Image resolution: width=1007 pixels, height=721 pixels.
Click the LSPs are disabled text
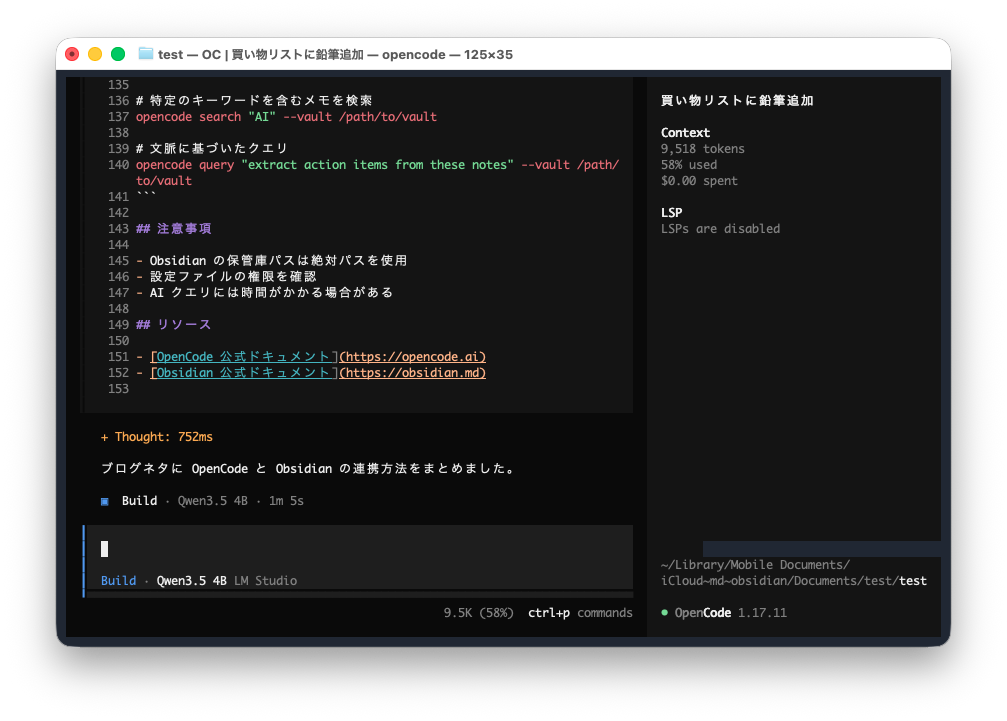click(721, 229)
